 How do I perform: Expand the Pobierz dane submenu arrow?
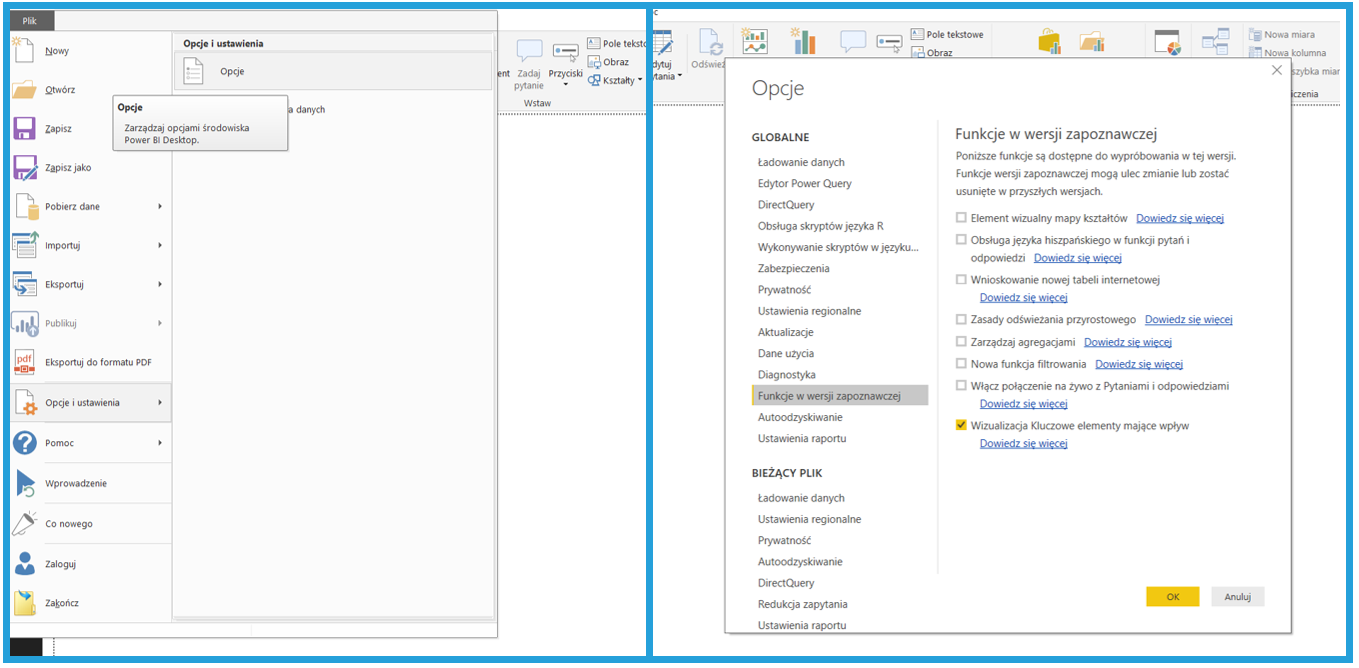click(160, 207)
